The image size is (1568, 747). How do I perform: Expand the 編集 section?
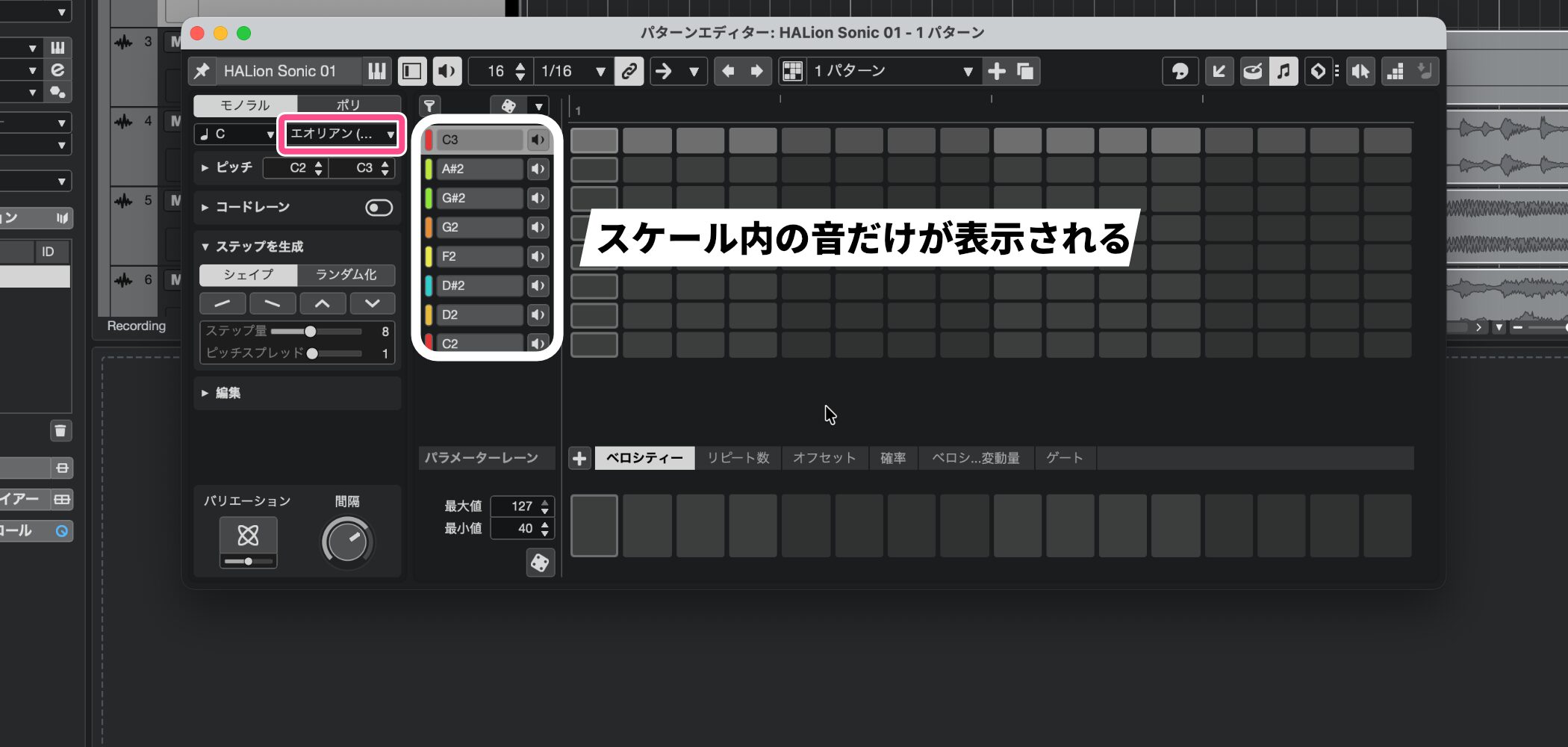(x=228, y=393)
